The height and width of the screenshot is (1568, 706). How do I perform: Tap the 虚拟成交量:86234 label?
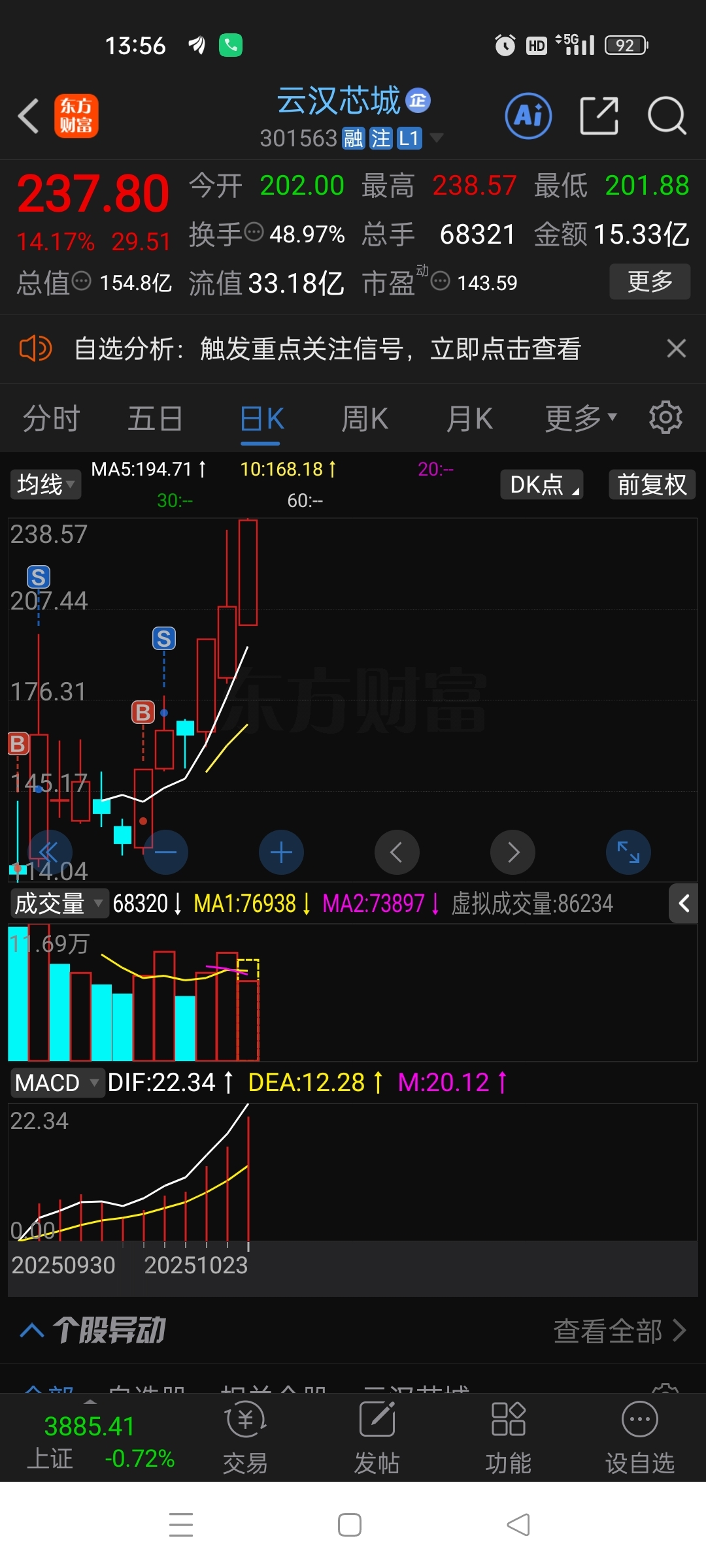(532, 904)
